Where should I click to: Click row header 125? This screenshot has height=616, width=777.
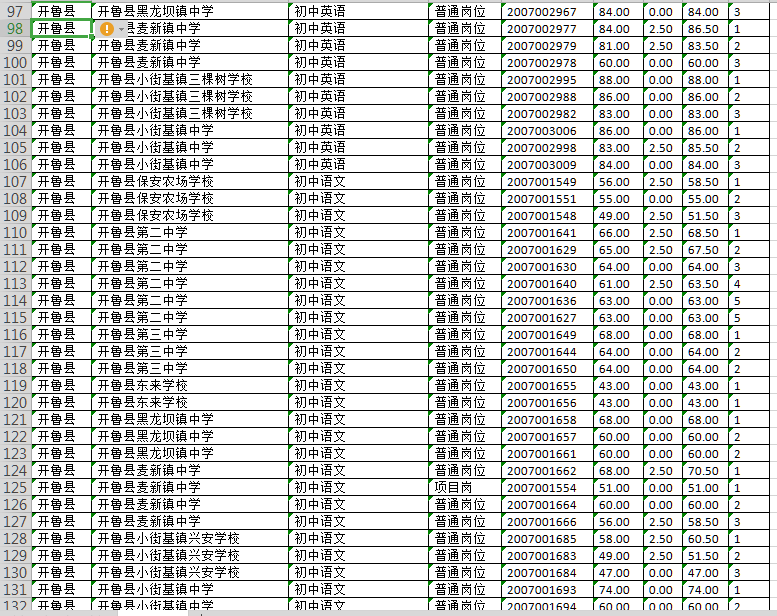[x=15, y=487]
